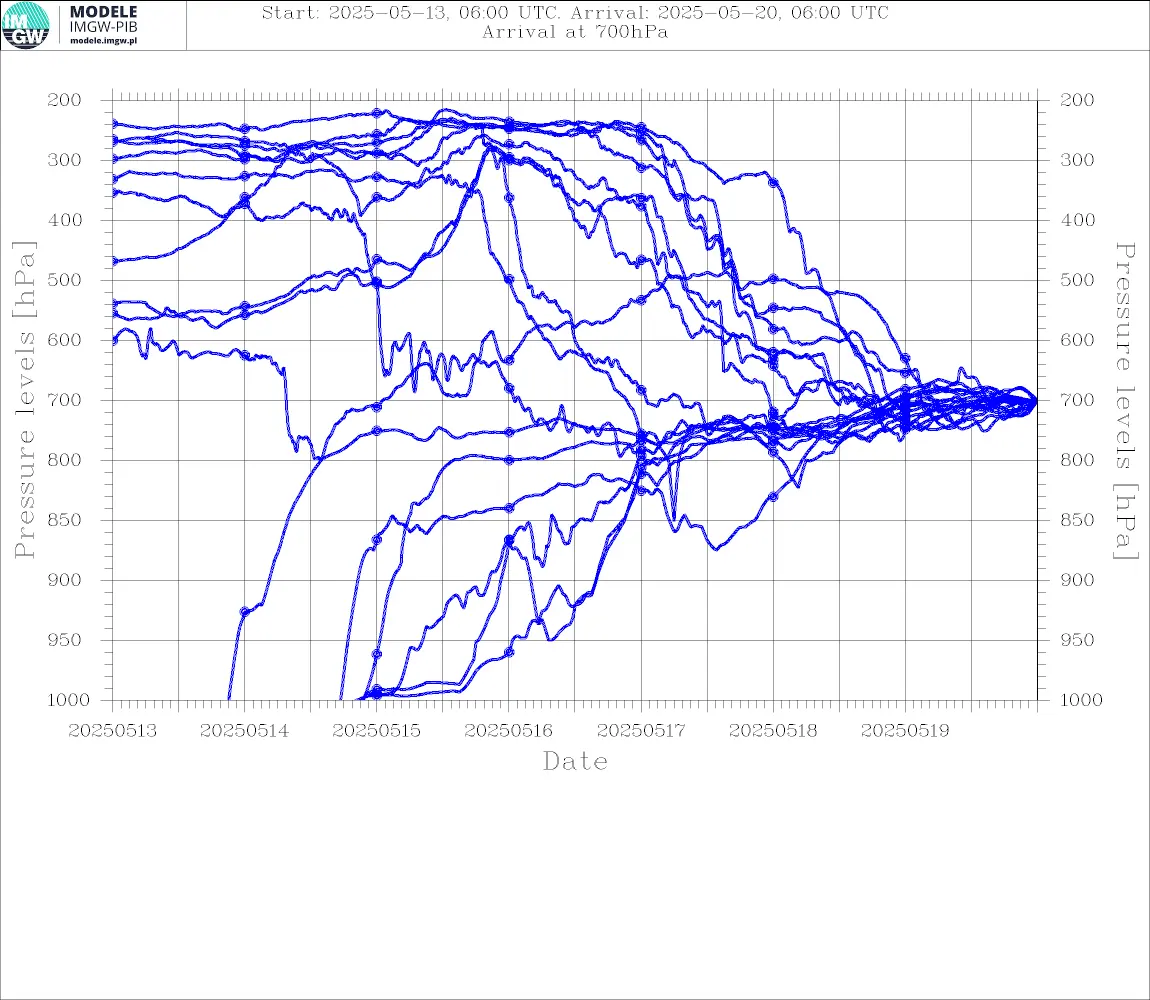Screen dimensions: 1150x1000
Task: Click the right axis 200 label
Action: (x=1077, y=100)
